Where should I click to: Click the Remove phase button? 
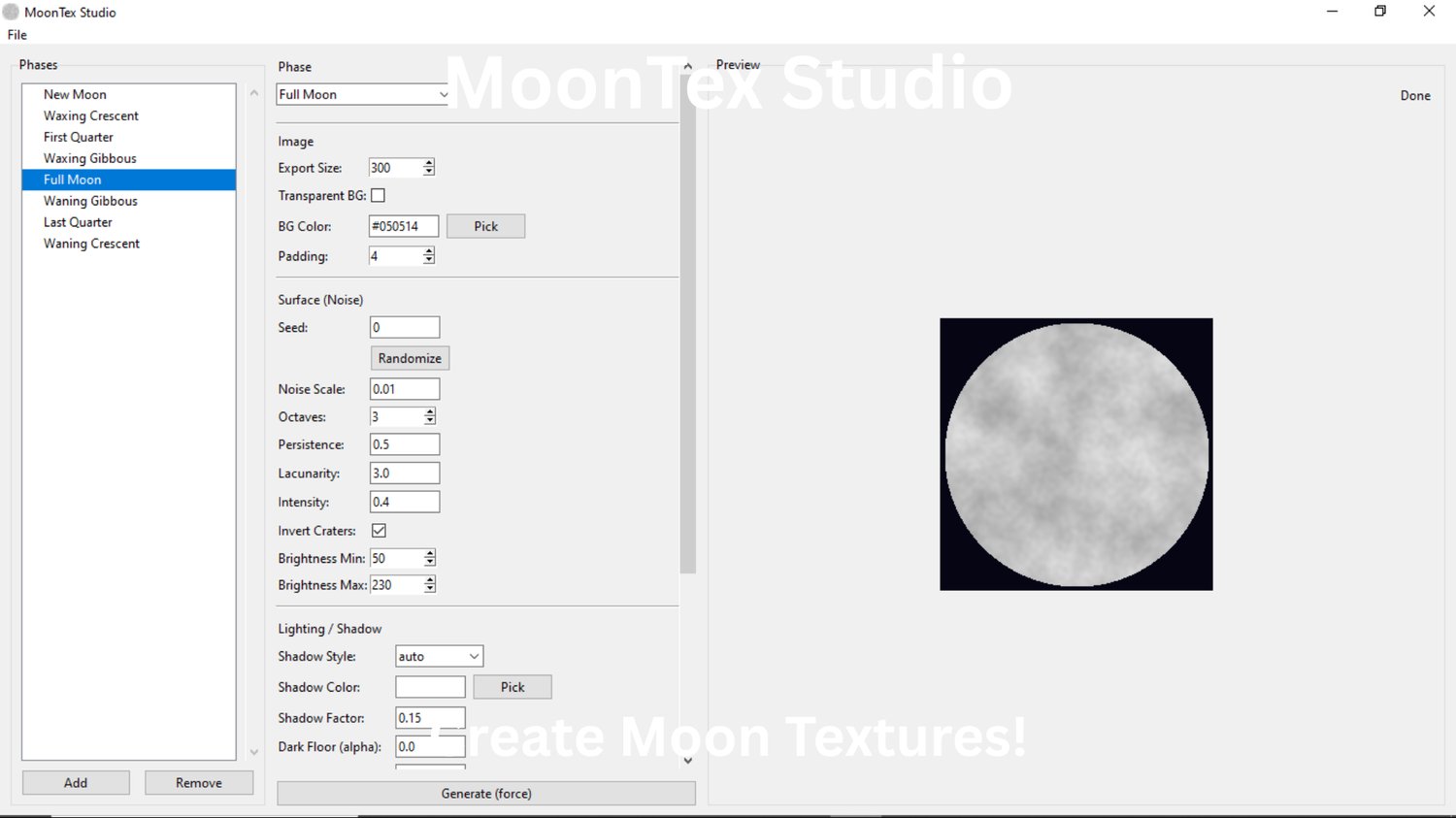click(x=199, y=783)
